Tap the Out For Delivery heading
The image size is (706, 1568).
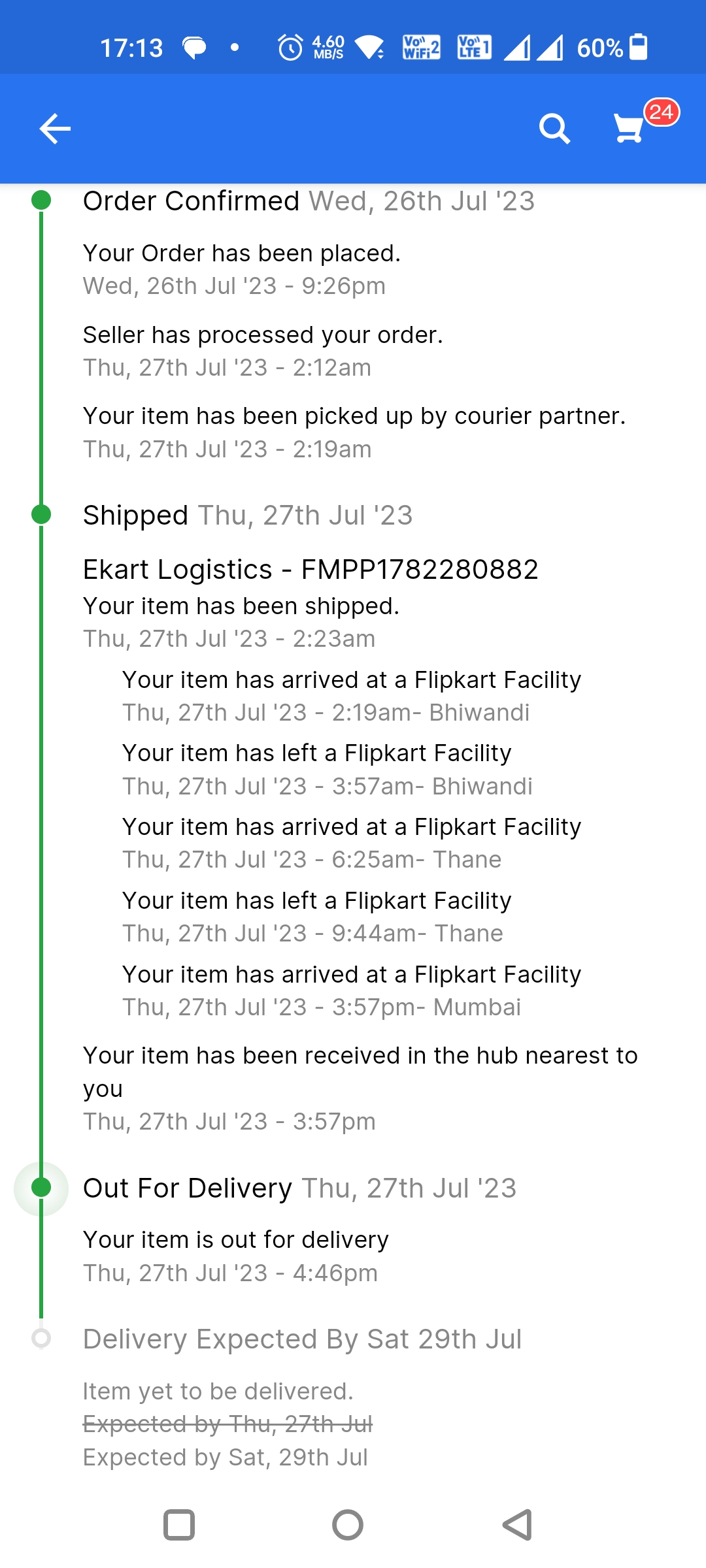(x=188, y=1188)
